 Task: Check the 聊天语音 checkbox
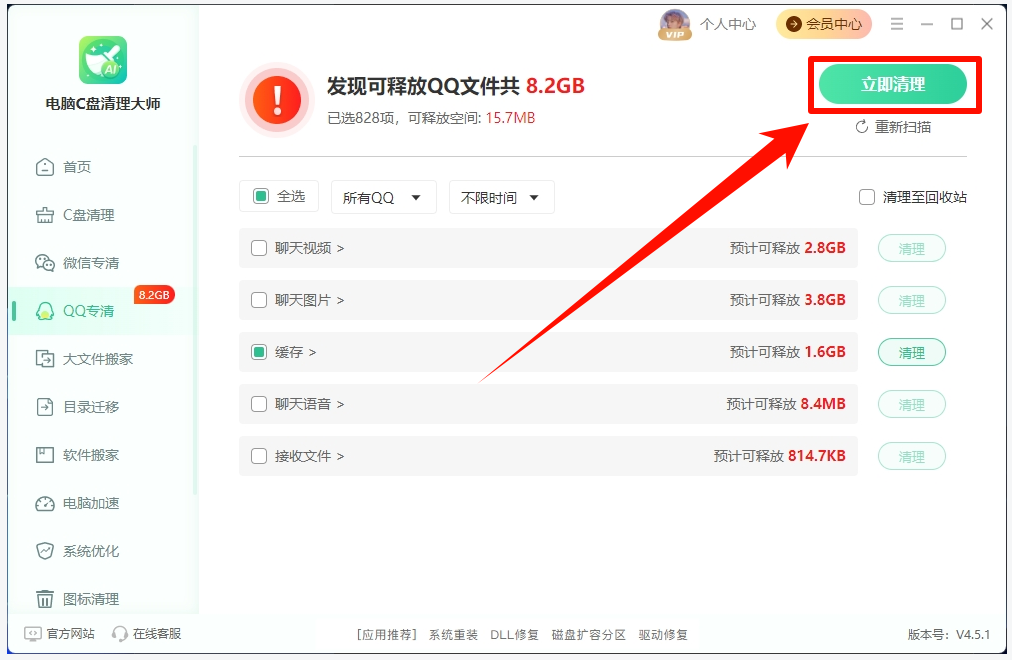click(x=259, y=404)
